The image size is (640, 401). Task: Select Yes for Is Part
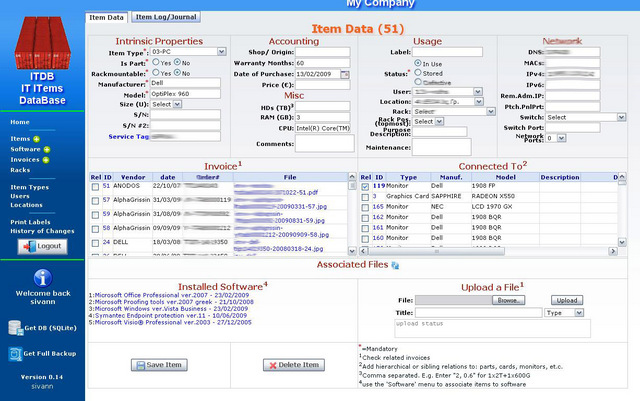coord(156,62)
